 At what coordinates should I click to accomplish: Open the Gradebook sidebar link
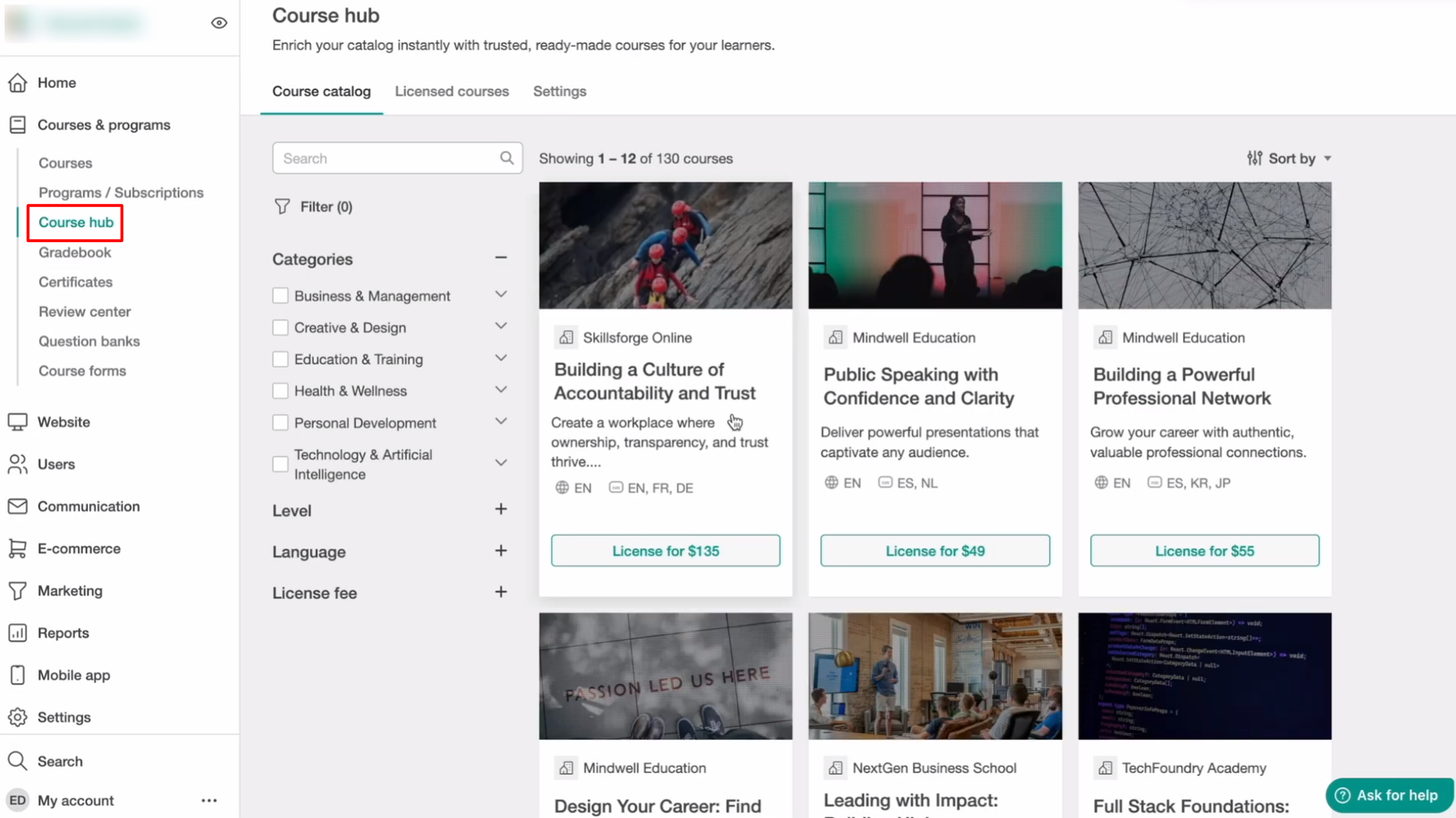(x=74, y=252)
